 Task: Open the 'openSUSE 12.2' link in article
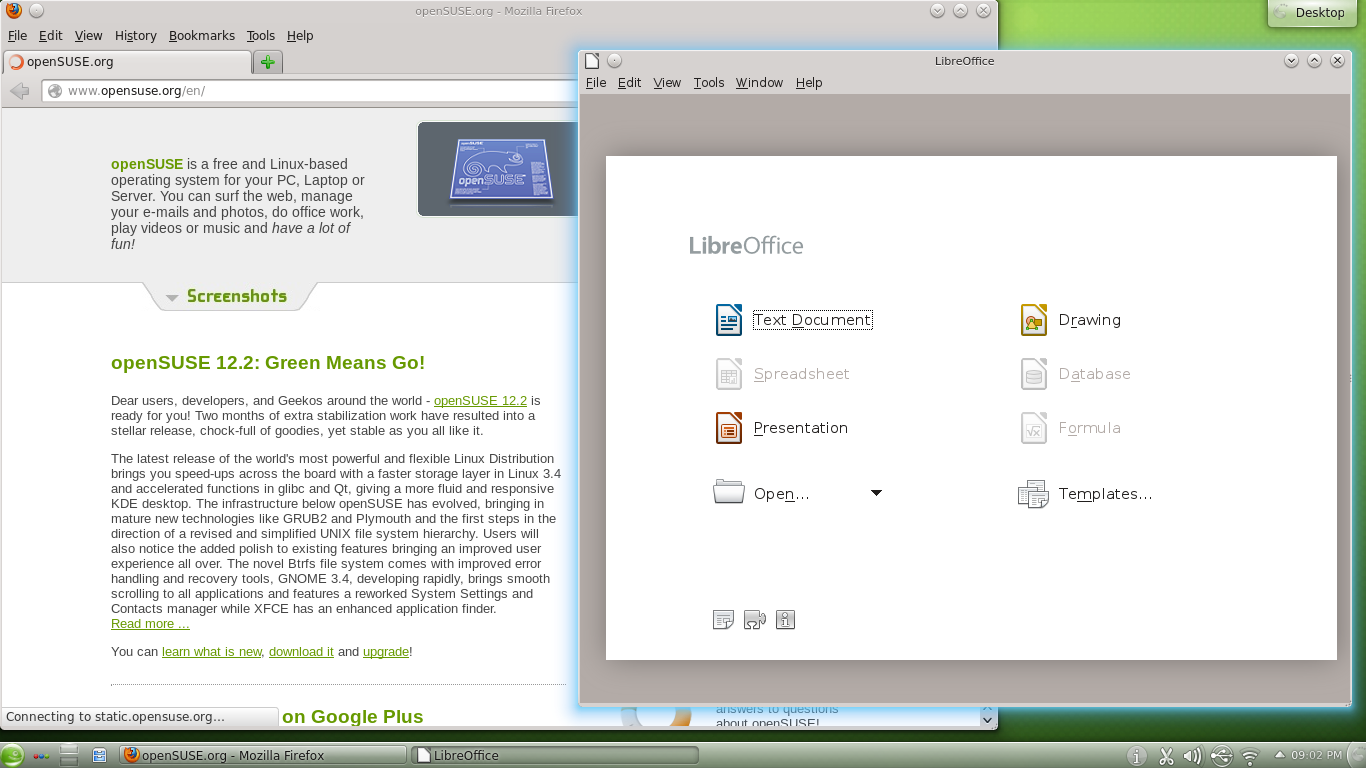click(x=480, y=401)
